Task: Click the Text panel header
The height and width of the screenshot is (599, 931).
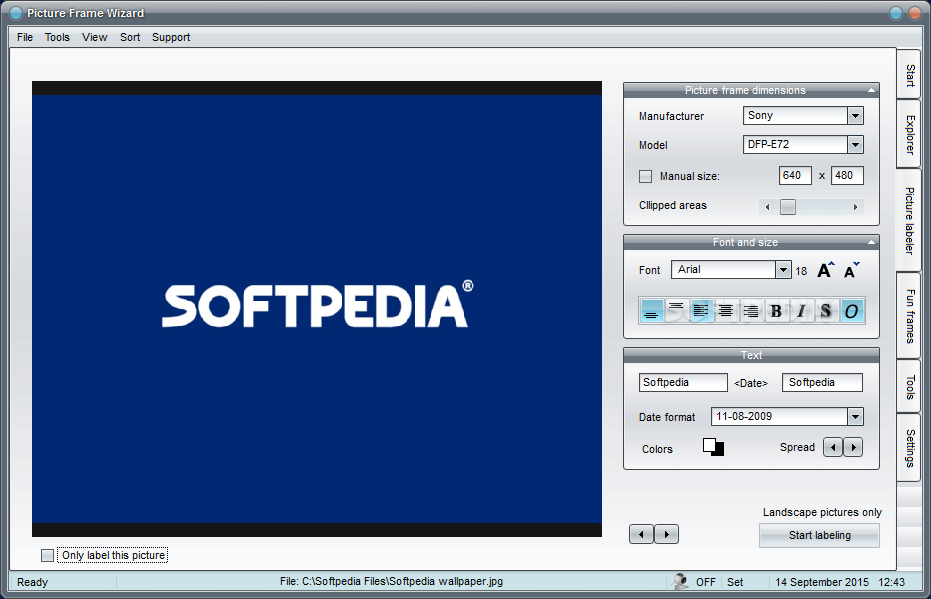Action: click(x=751, y=355)
